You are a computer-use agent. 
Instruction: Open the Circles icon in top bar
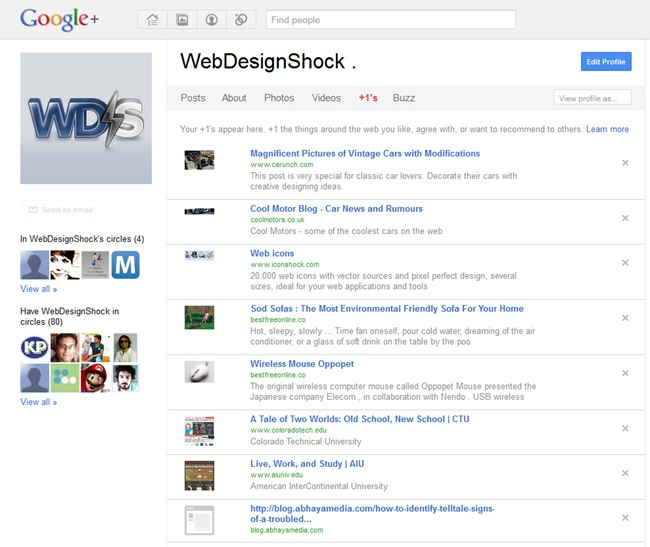point(240,19)
